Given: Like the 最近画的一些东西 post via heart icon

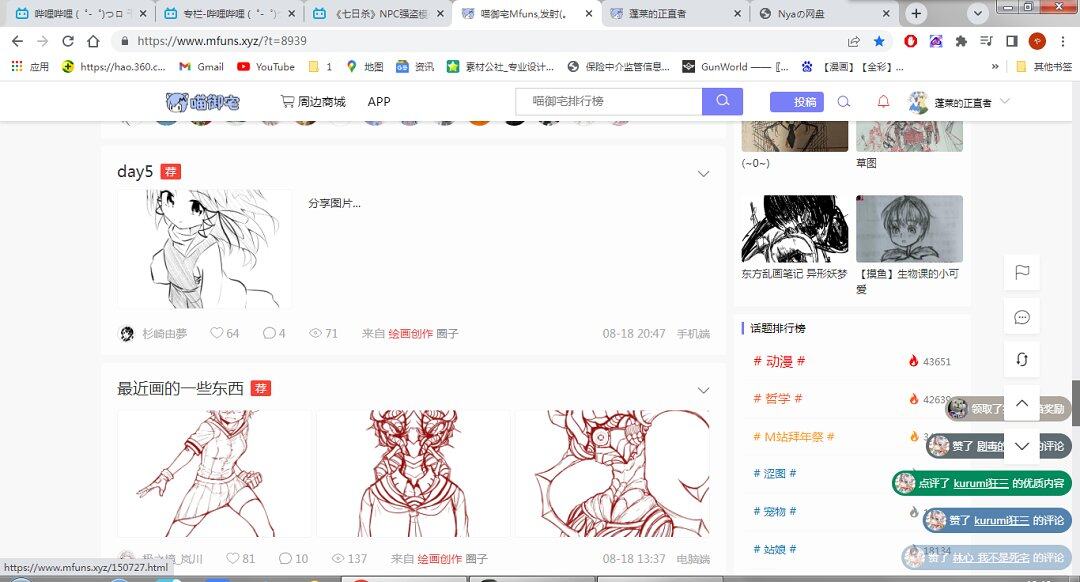Looking at the screenshot, I should pos(232,558).
